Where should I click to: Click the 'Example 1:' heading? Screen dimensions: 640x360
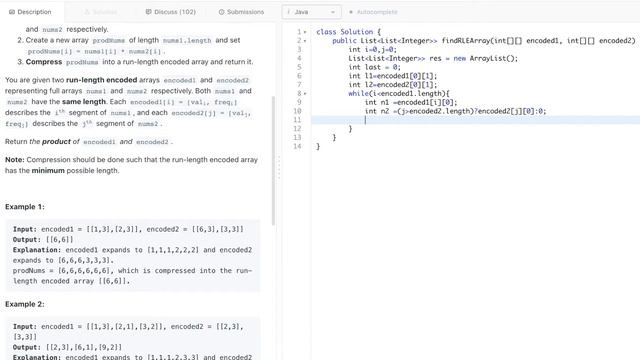[x=25, y=207]
